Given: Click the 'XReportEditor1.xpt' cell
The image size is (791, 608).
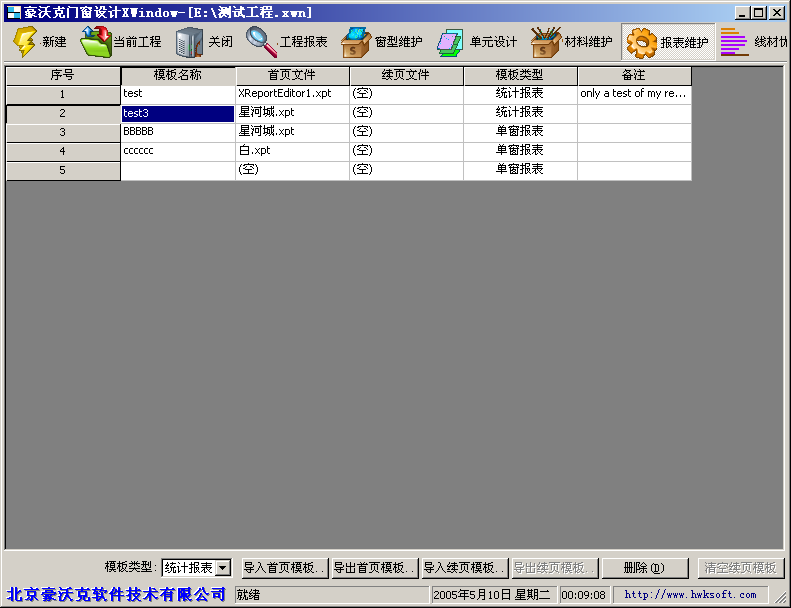Looking at the screenshot, I should click(x=292, y=94).
